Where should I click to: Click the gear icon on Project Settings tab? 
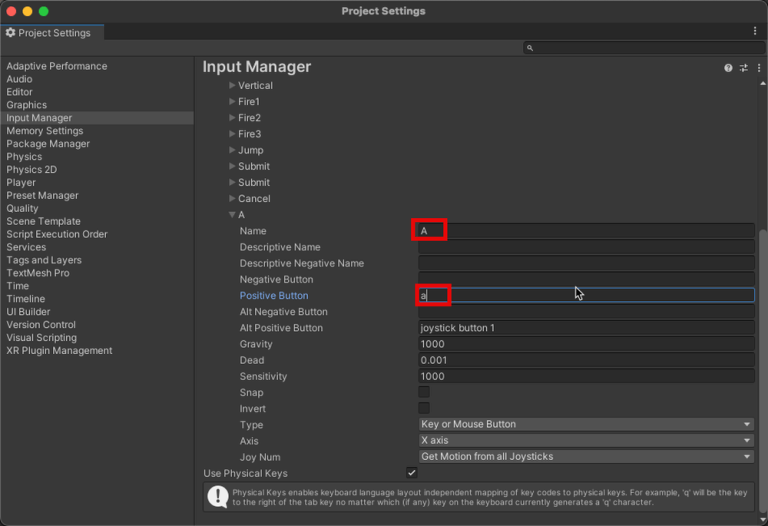click(x=11, y=33)
